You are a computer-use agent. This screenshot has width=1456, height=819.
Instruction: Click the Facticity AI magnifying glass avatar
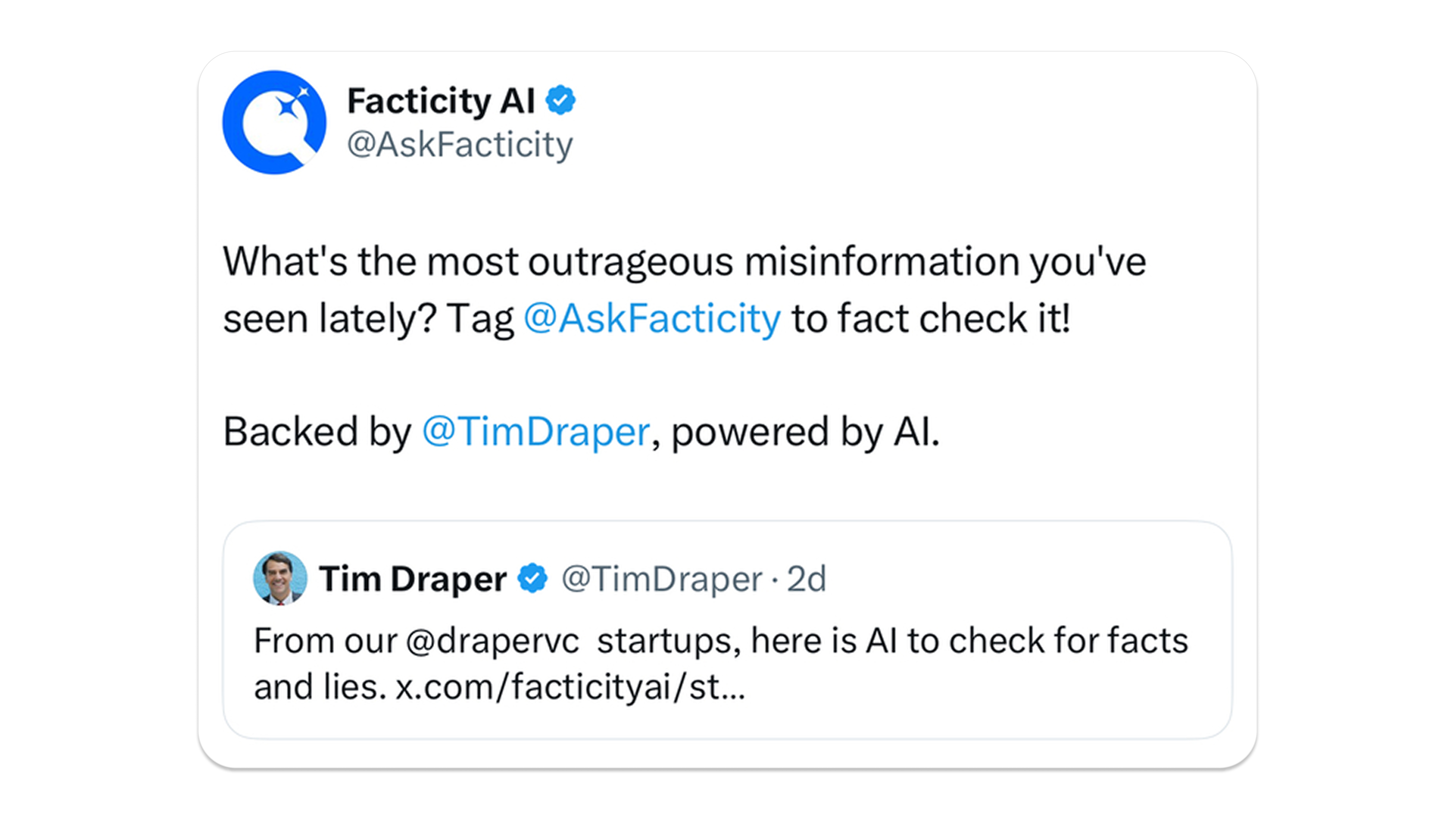tap(274, 122)
